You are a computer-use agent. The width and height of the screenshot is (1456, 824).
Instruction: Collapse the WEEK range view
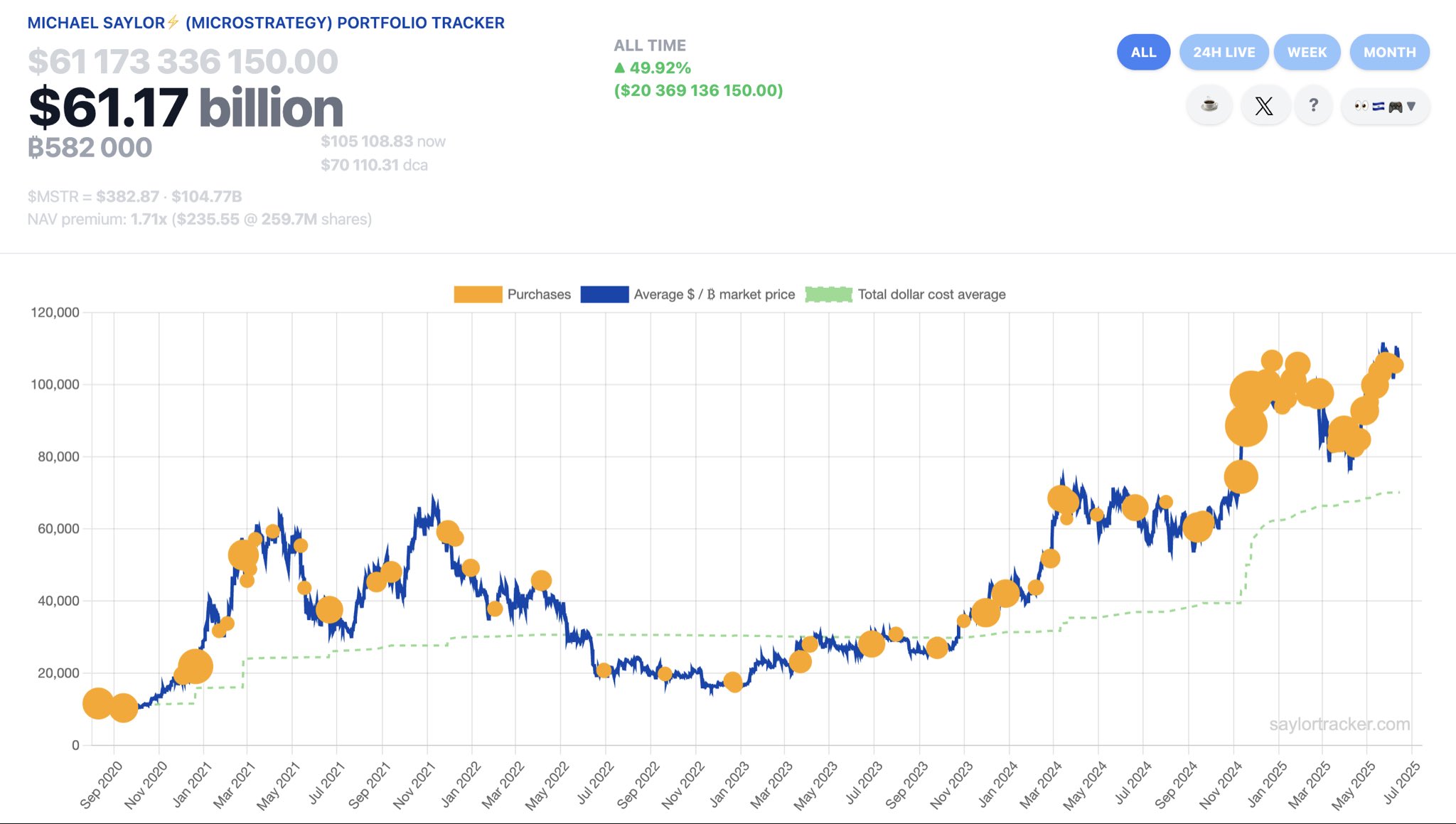point(1307,52)
